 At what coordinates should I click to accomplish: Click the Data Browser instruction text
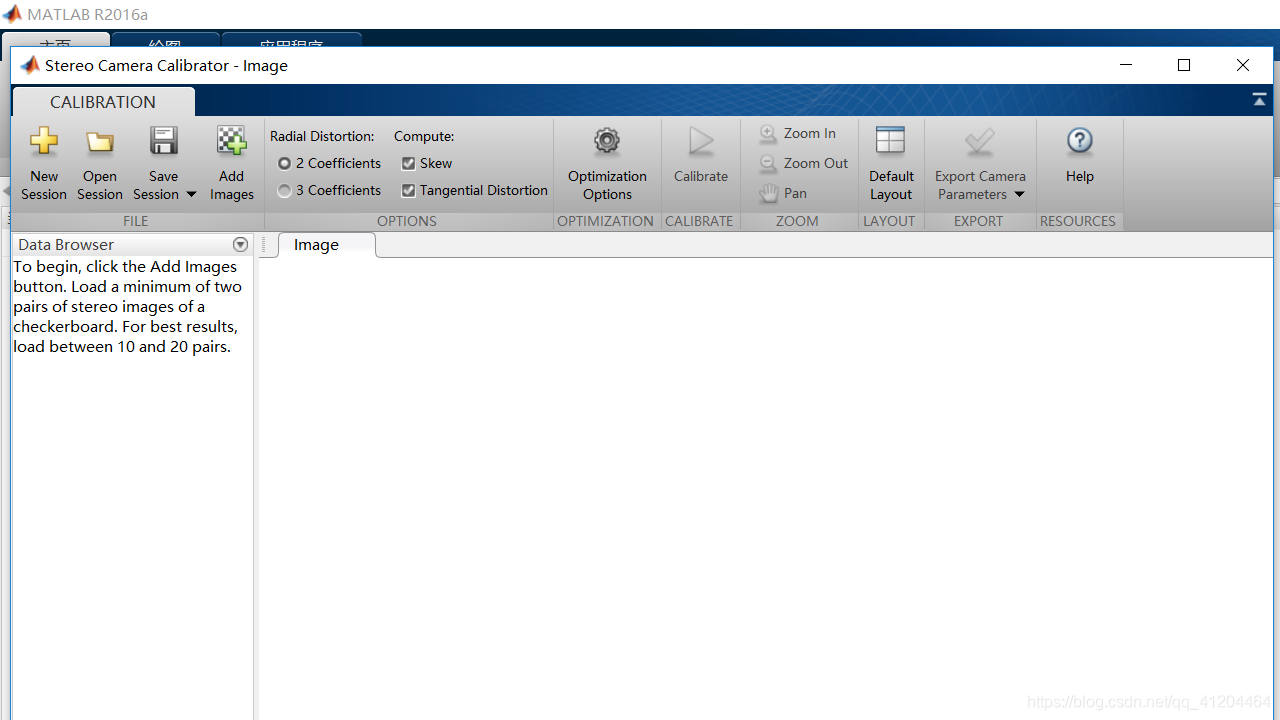(128, 307)
